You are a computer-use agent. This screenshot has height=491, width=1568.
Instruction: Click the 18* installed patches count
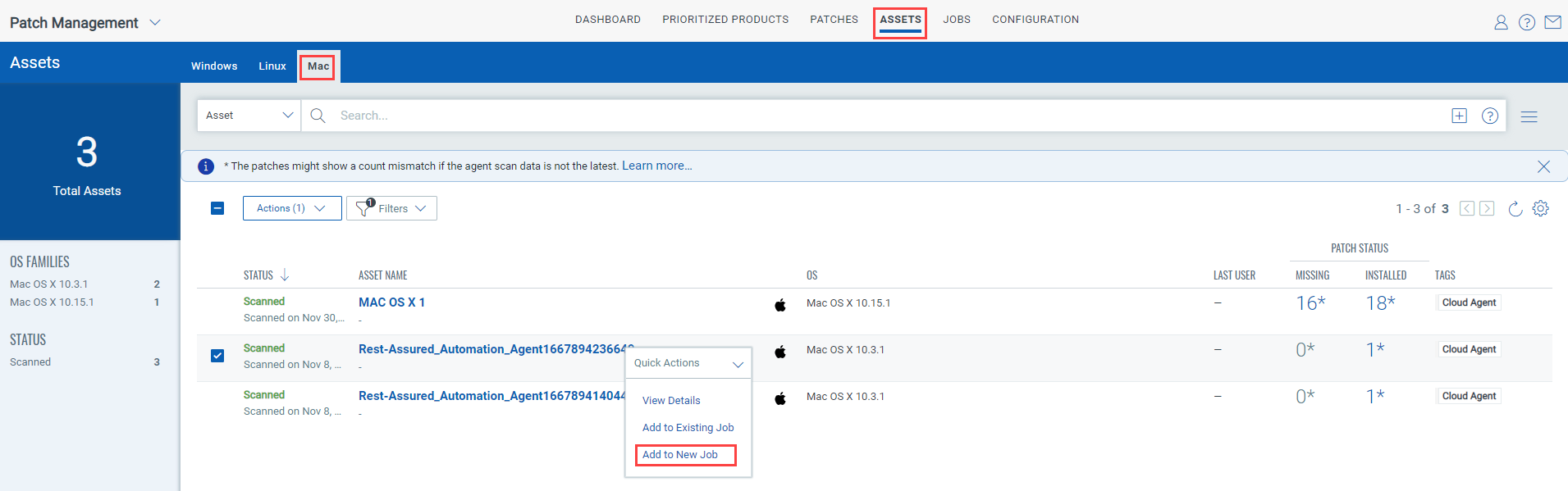(x=1381, y=303)
